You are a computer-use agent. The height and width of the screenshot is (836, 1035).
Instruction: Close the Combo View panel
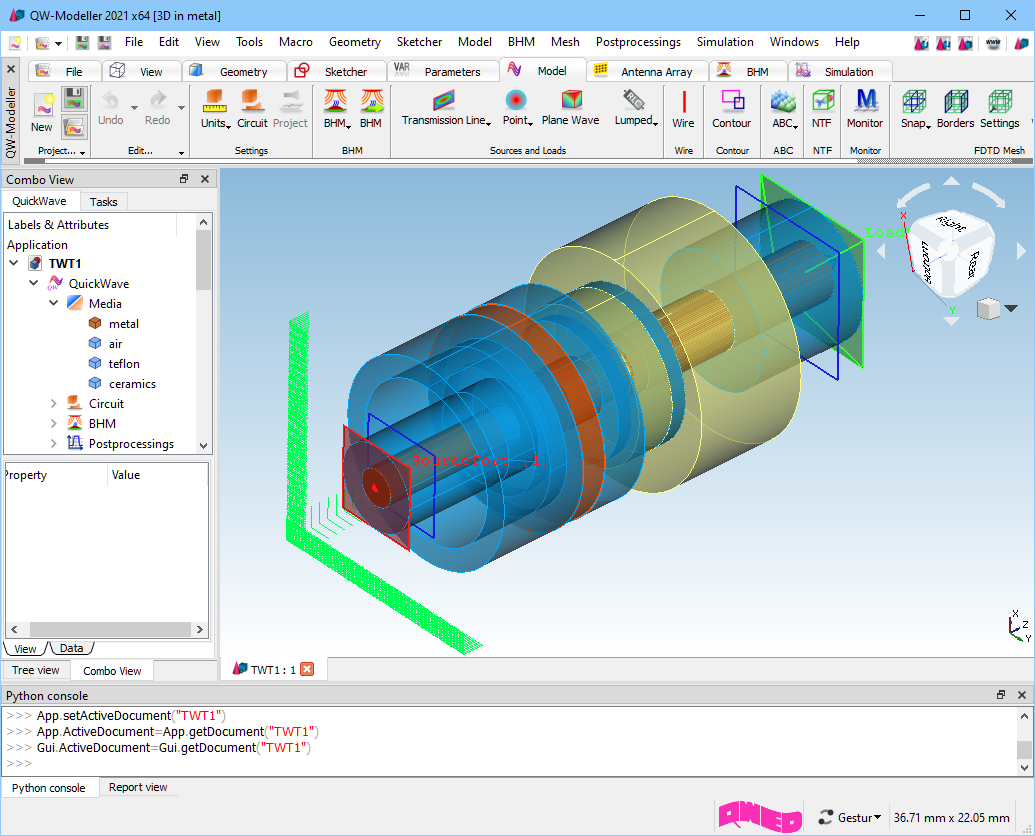point(205,179)
